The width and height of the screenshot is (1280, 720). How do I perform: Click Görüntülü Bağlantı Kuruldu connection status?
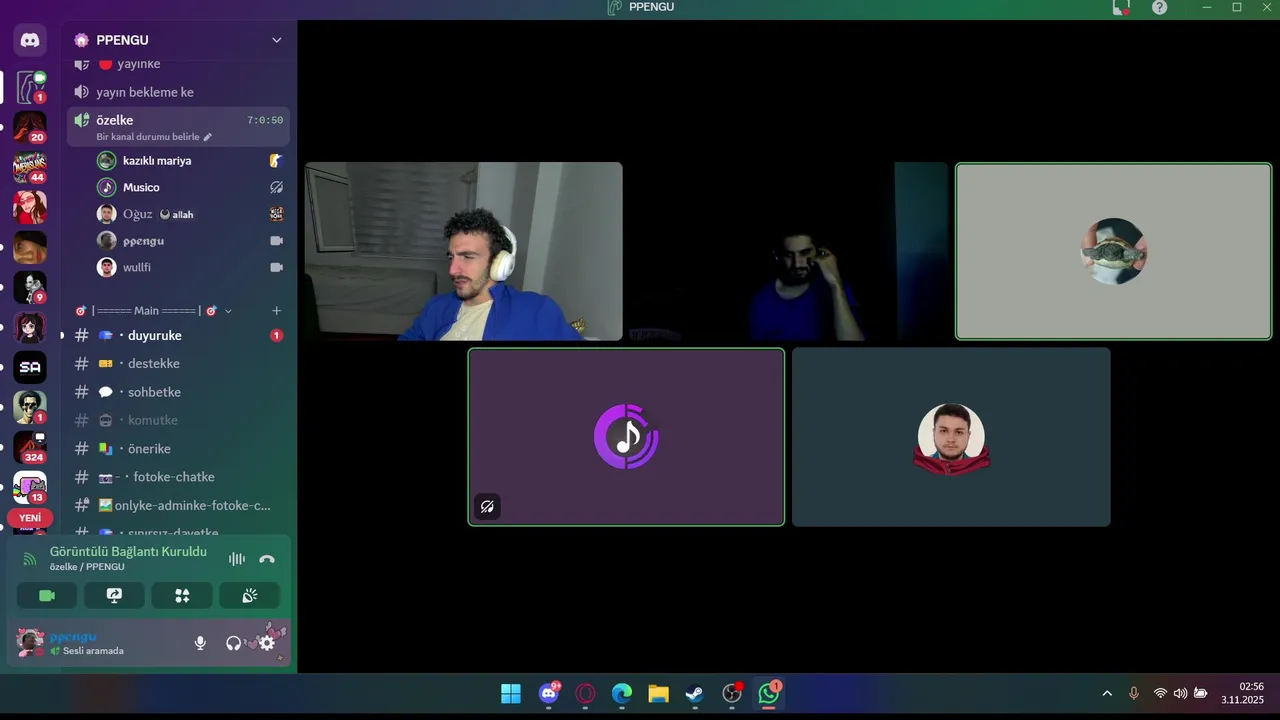tap(128, 552)
